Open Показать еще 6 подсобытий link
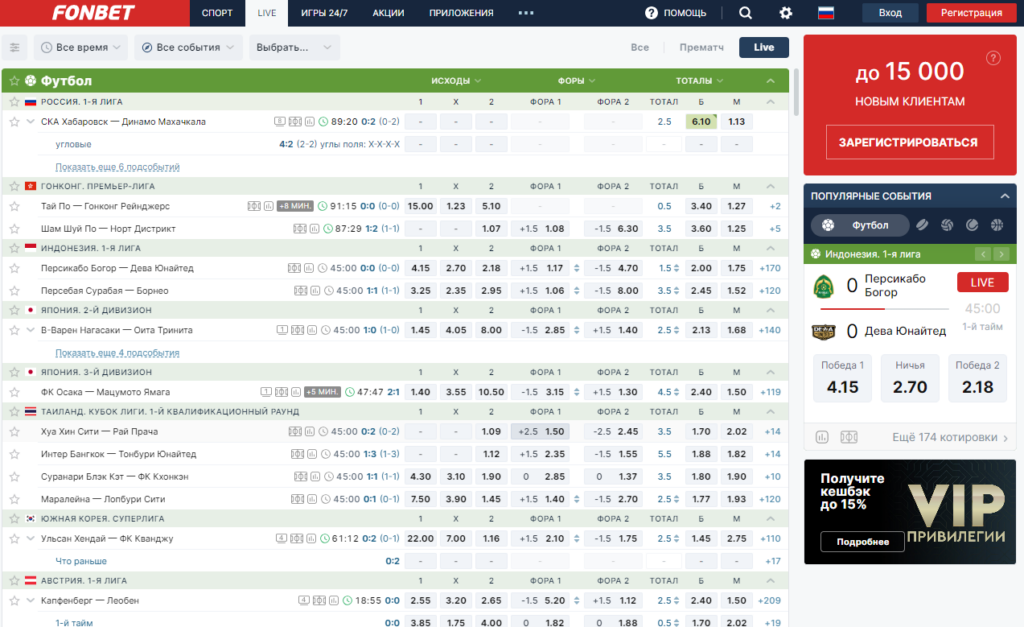 click(x=118, y=167)
